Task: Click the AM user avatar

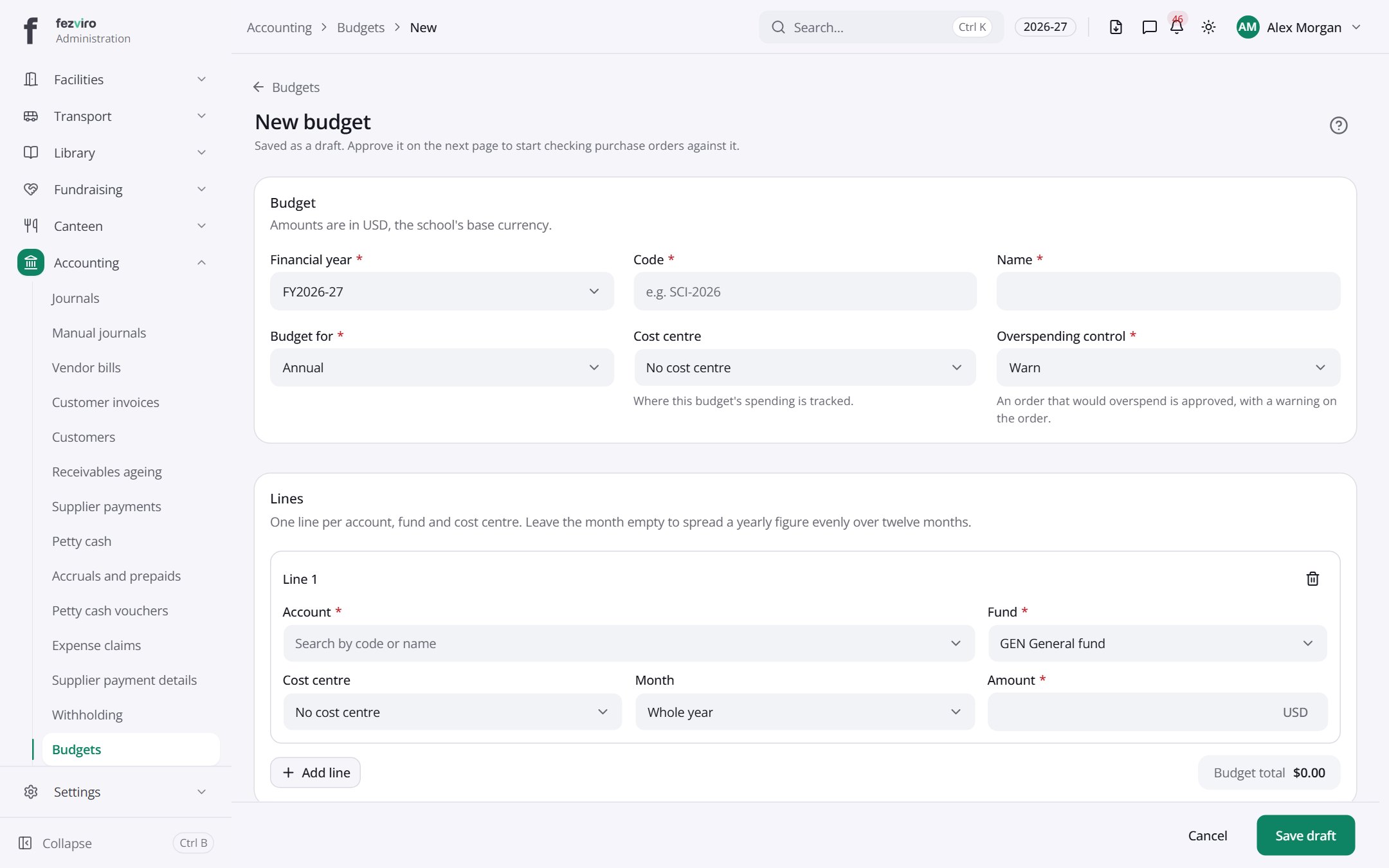Action: point(1248,27)
